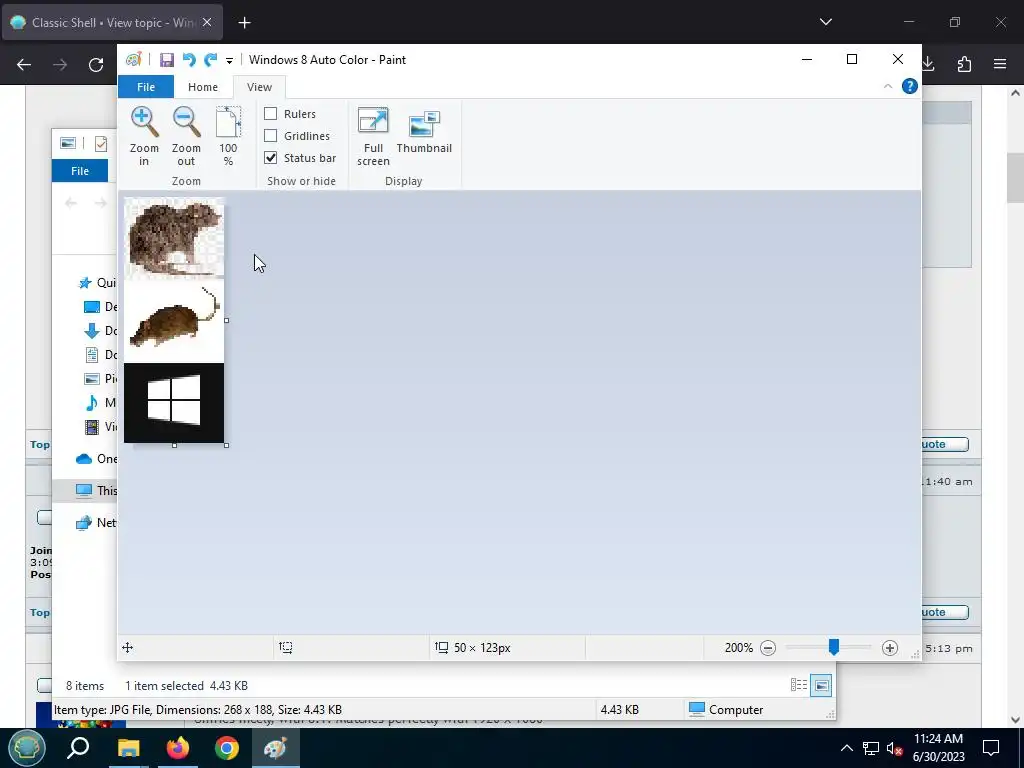Show the Thumbnail display option
The height and width of the screenshot is (768, 1024).
coord(424,131)
